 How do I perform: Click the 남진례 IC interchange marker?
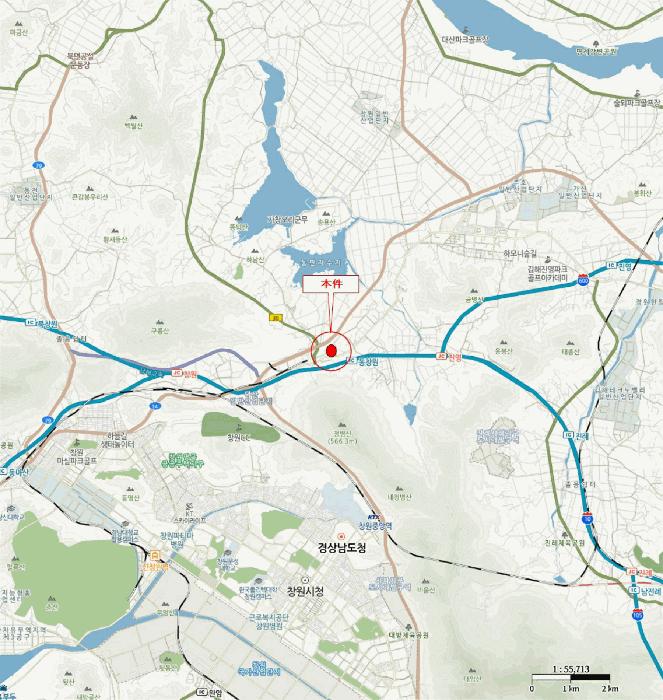[x=646, y=591]
